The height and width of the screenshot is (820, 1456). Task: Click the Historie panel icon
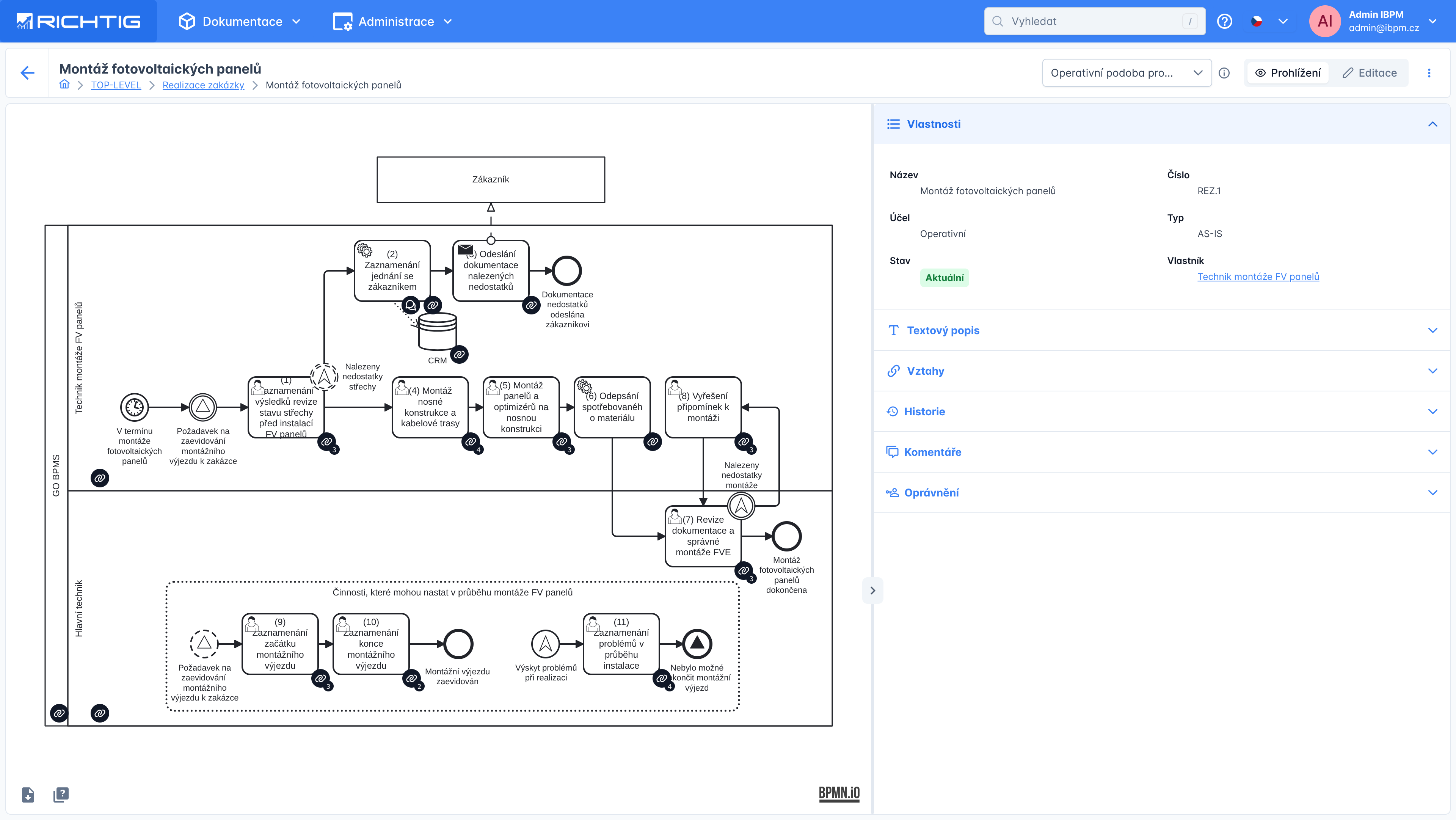pyautogui.click(x=893, y=411)
